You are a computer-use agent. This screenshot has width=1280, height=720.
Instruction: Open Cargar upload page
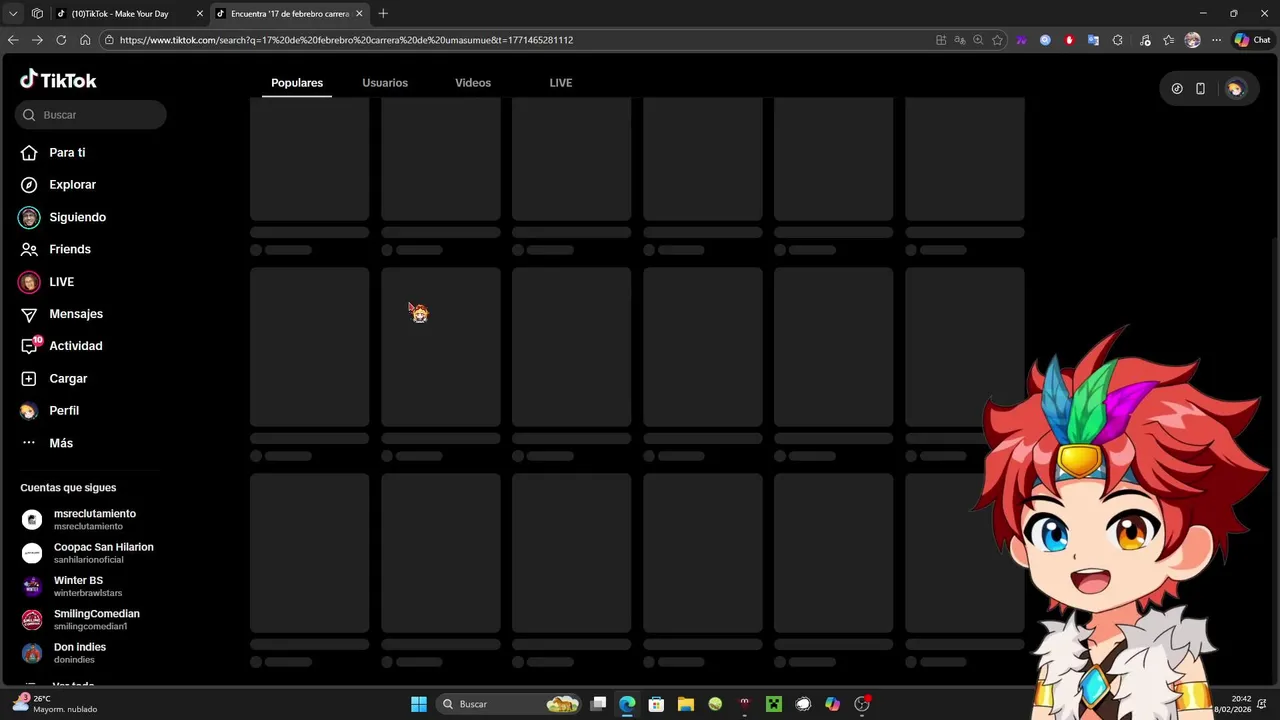point(54,378)
